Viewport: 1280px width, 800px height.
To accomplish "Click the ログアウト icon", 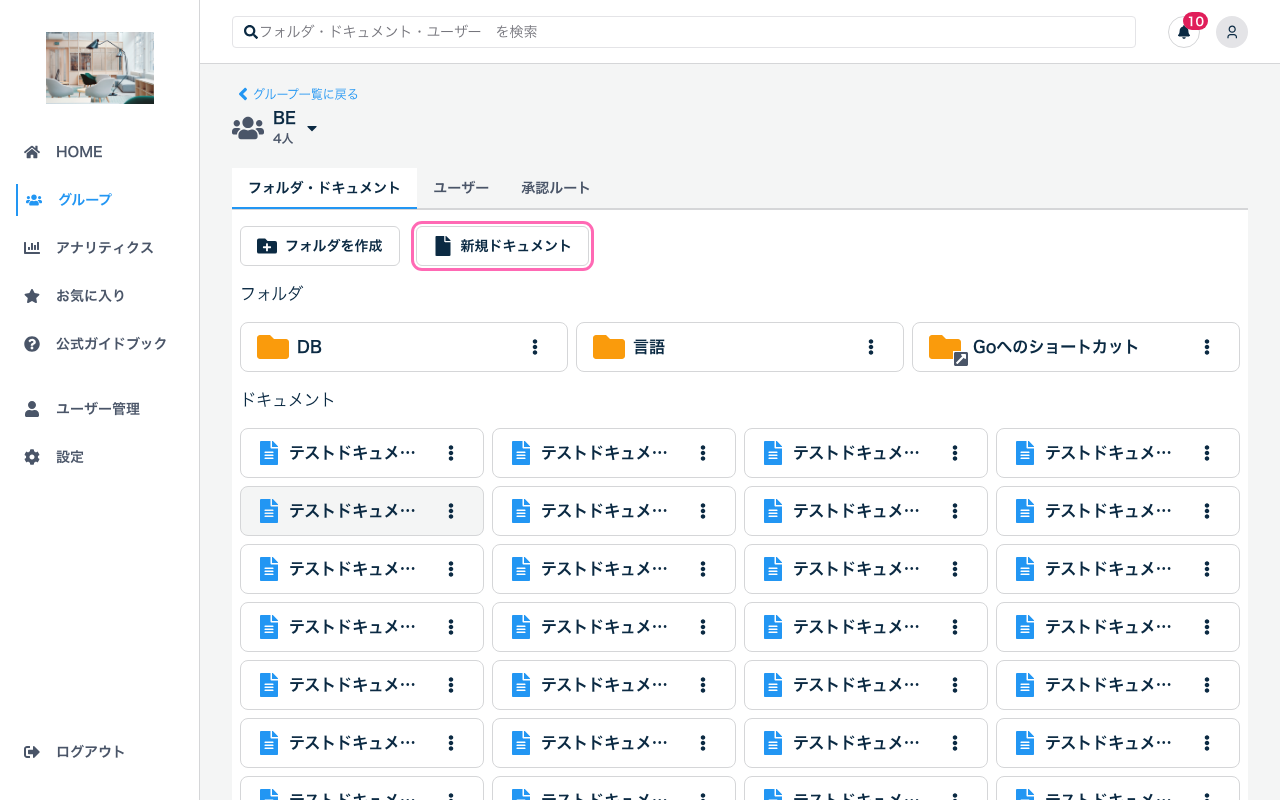I will [x=33, y=751].
